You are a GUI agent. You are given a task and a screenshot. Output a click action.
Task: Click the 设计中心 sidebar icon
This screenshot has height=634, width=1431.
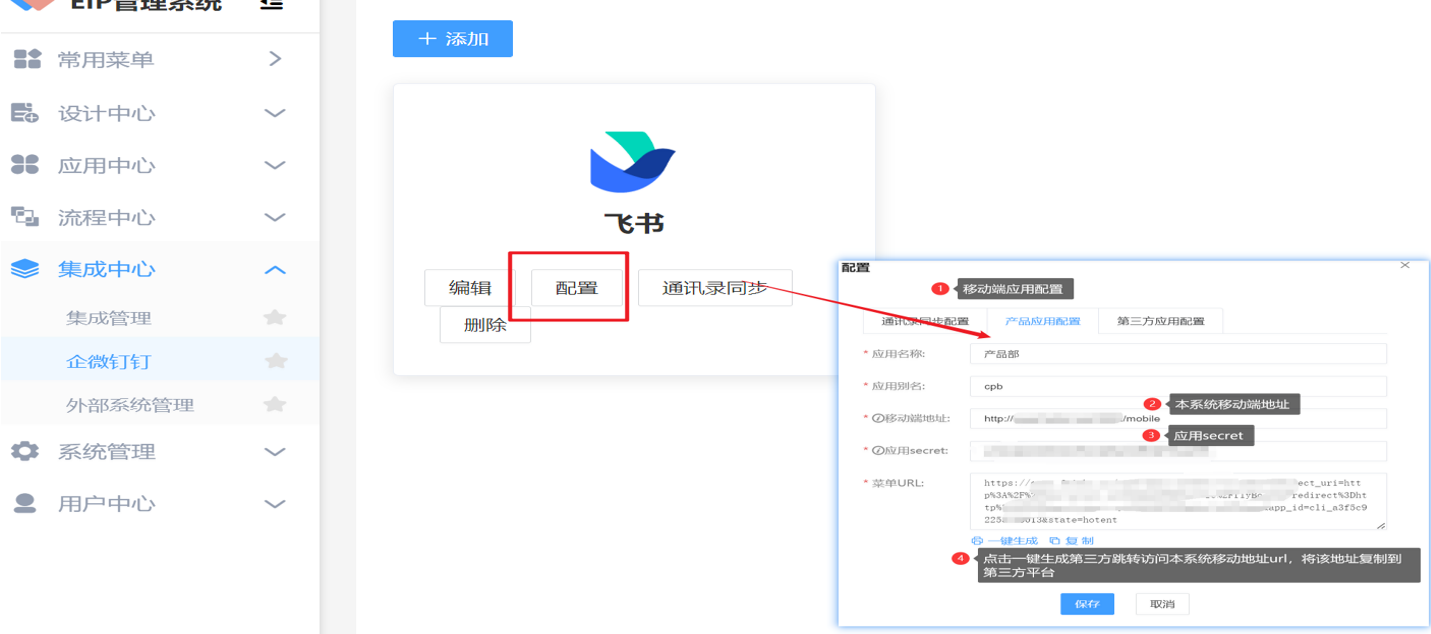click(25, 113)
